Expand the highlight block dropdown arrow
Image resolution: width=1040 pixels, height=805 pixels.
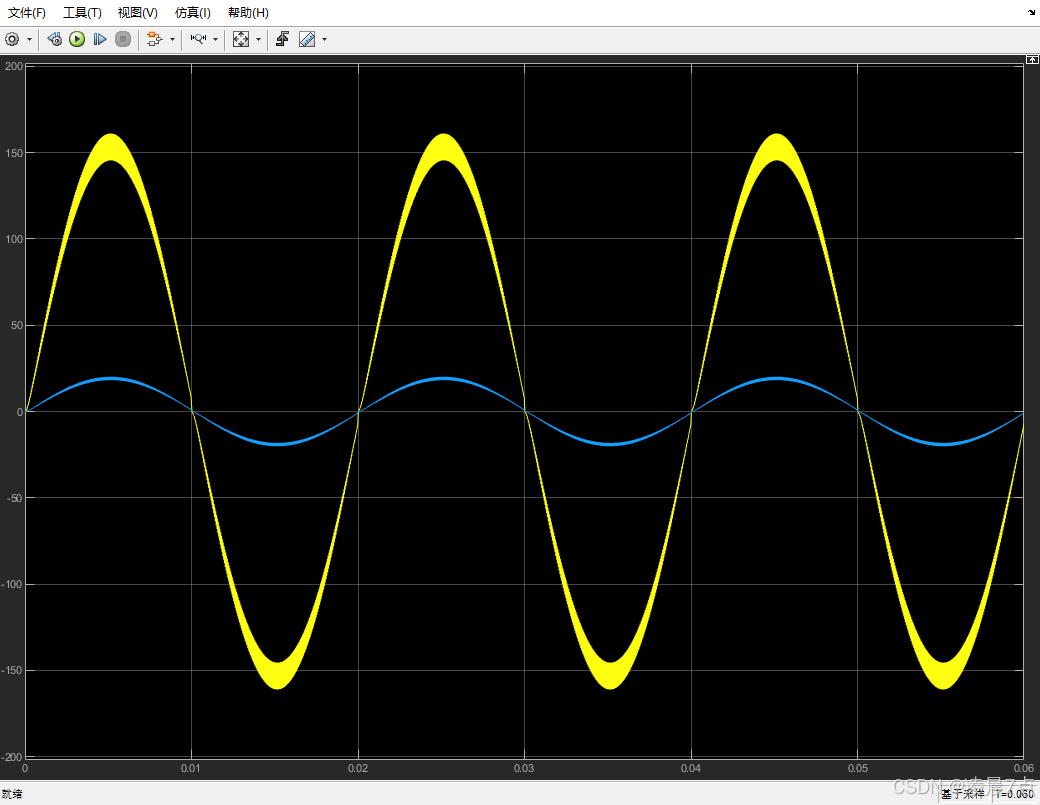(x=172, y=40)
